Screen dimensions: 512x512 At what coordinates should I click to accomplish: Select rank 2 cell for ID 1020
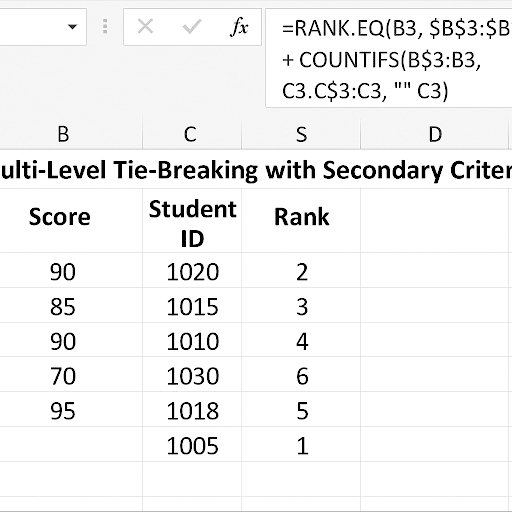(301, 270)
